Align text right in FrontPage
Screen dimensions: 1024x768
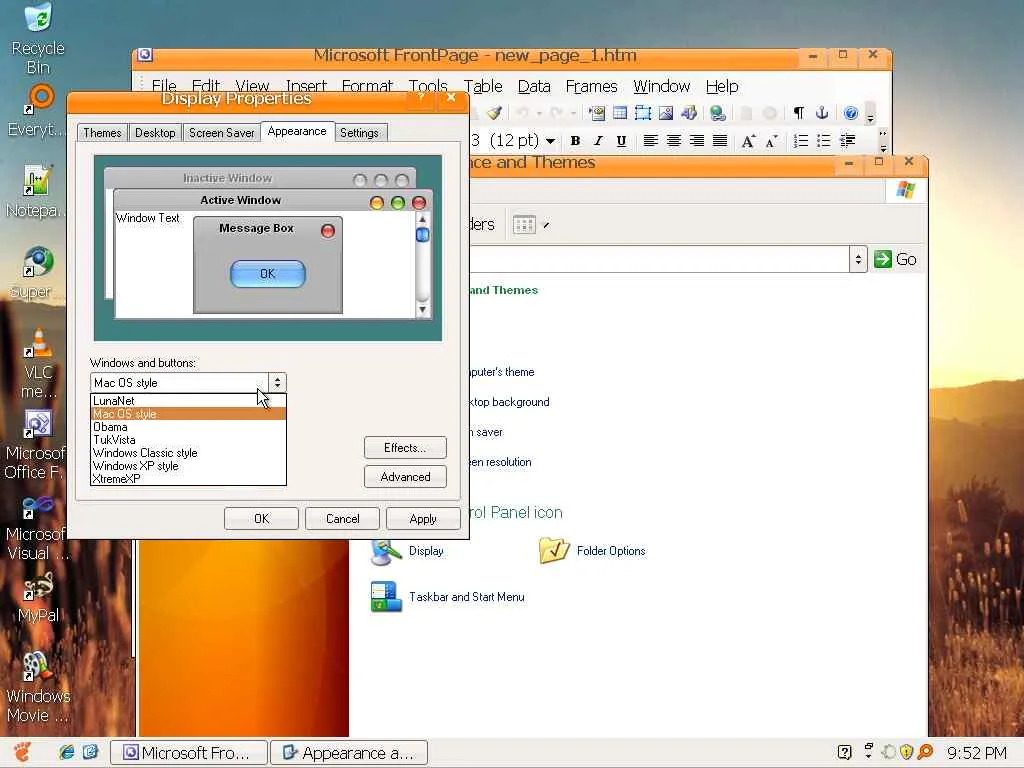697,140
